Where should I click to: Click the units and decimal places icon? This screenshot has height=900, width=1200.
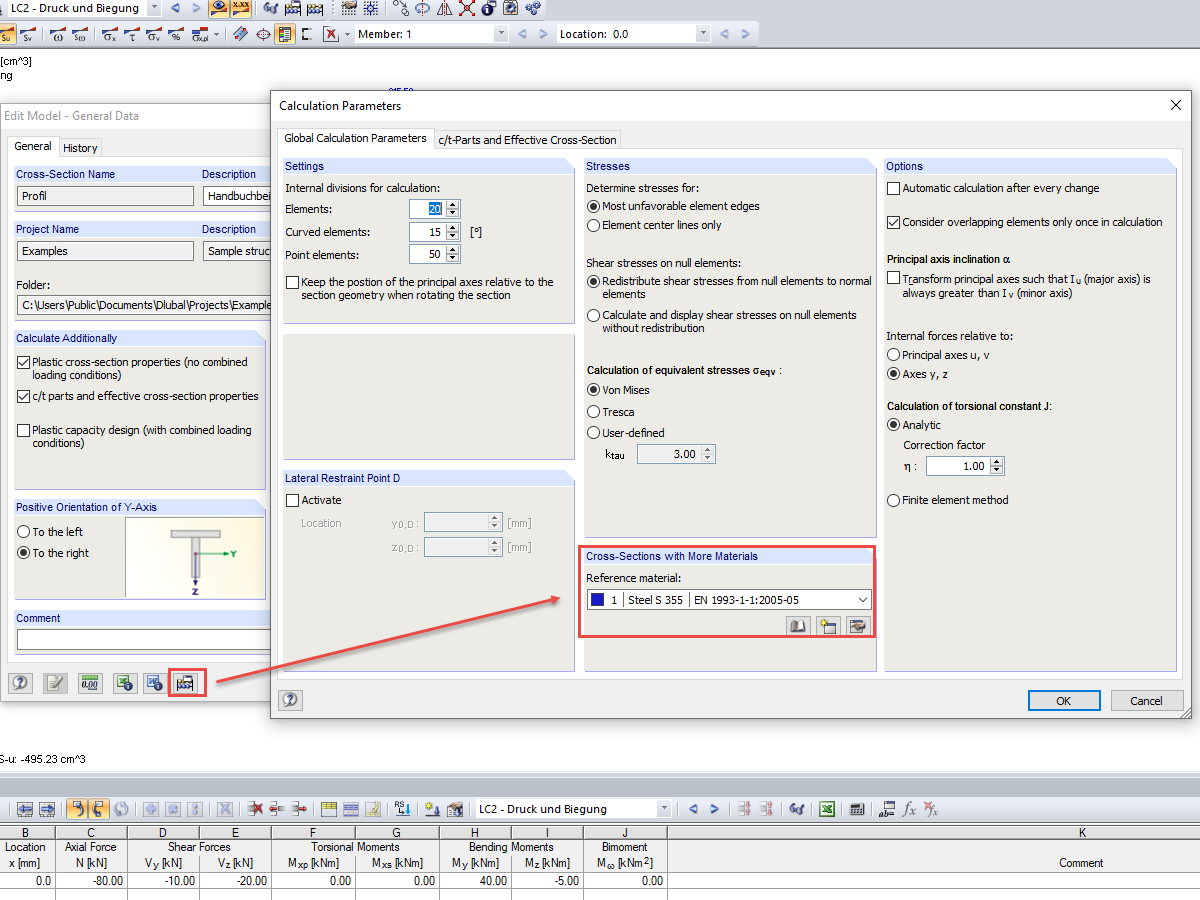(x=90, y=683)
